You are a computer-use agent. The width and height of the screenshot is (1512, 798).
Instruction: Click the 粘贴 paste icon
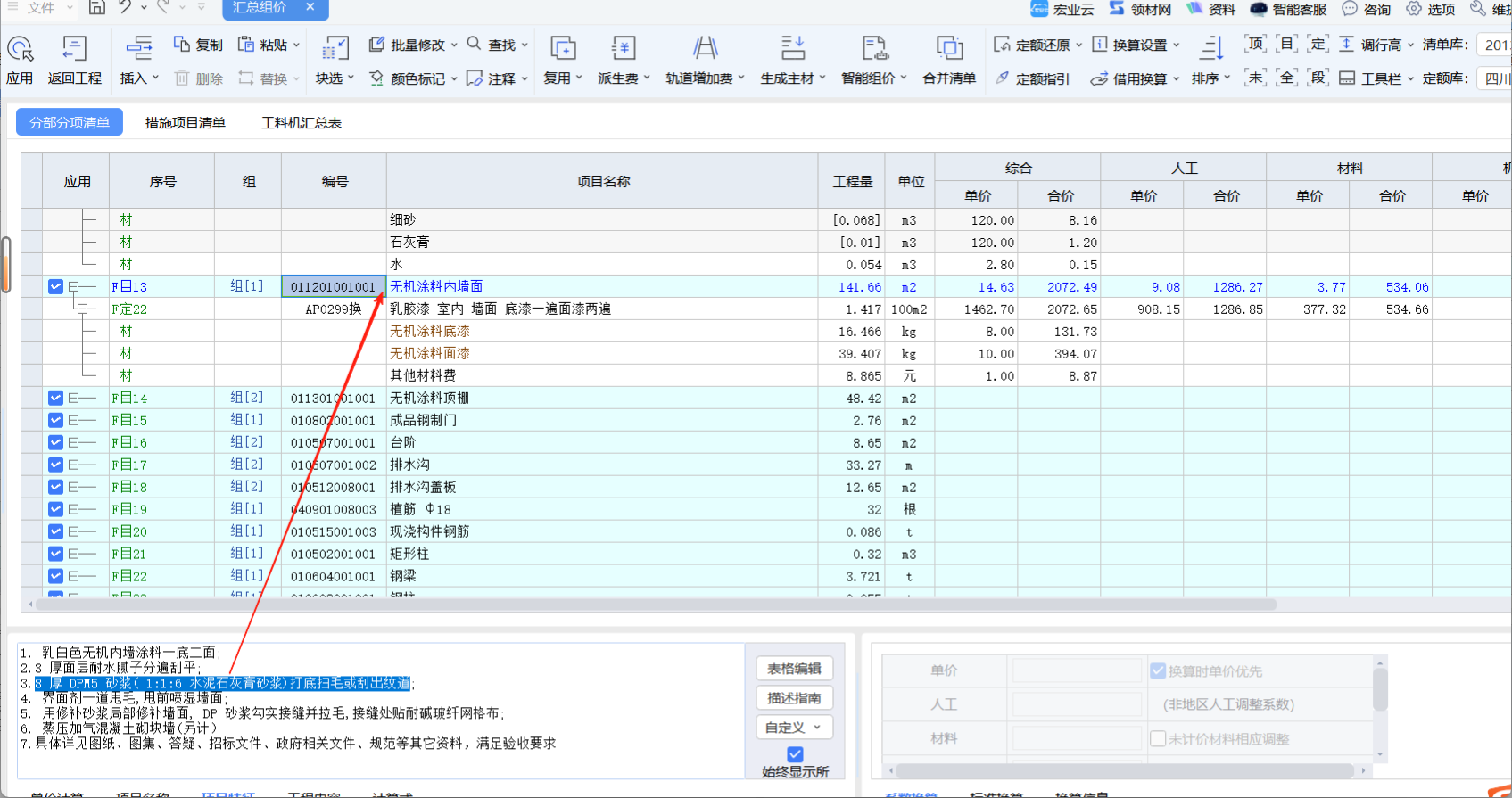pyautogui.click(x=246, y=45)
